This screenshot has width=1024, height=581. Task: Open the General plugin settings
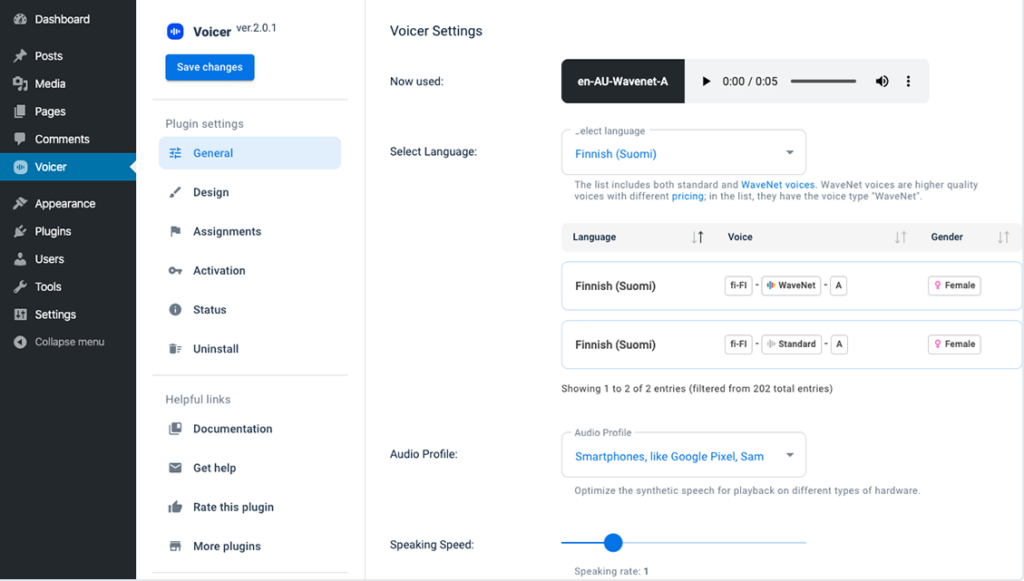point(213,153)
